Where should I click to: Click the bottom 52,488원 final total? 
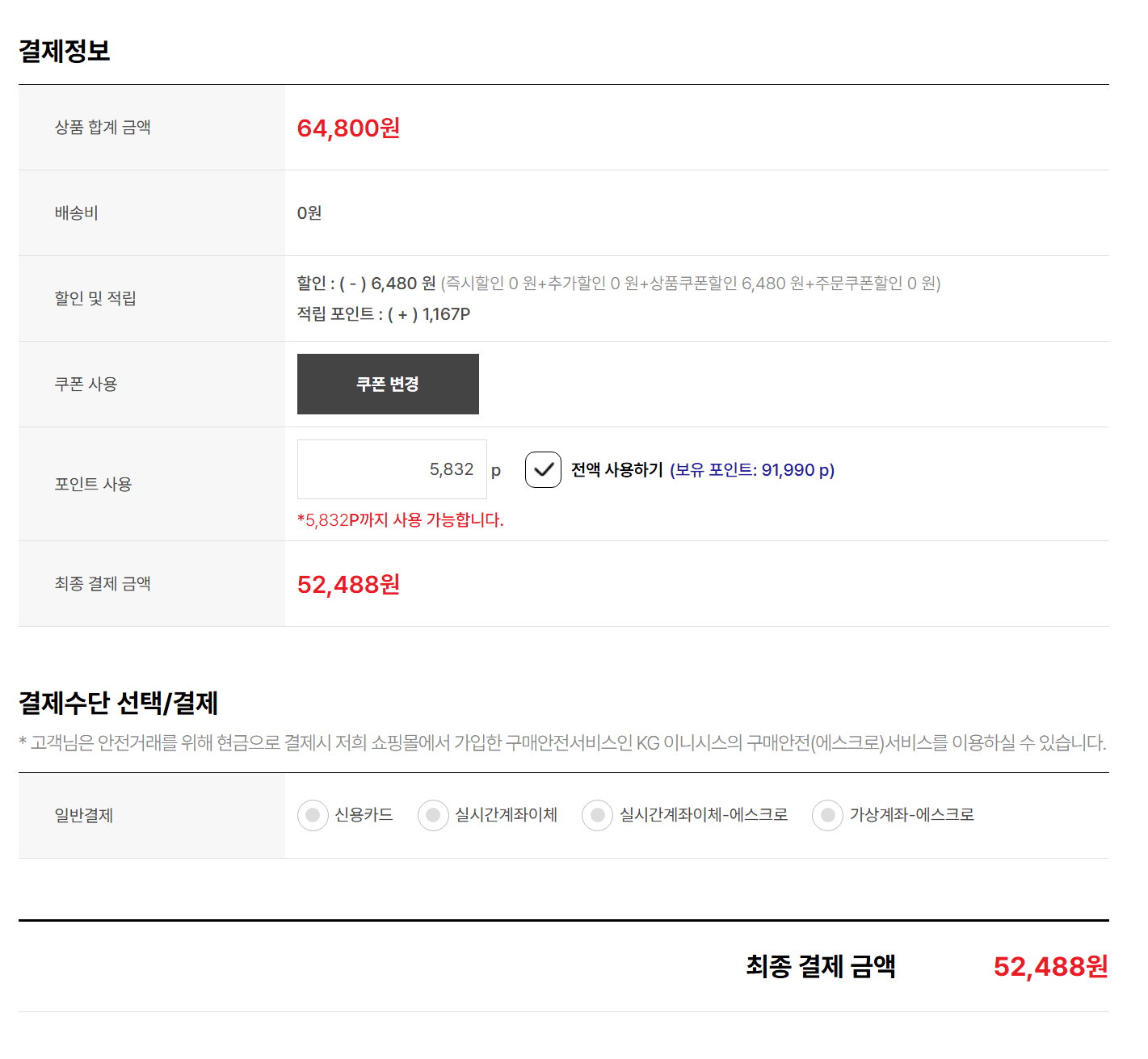(1051, 966)
